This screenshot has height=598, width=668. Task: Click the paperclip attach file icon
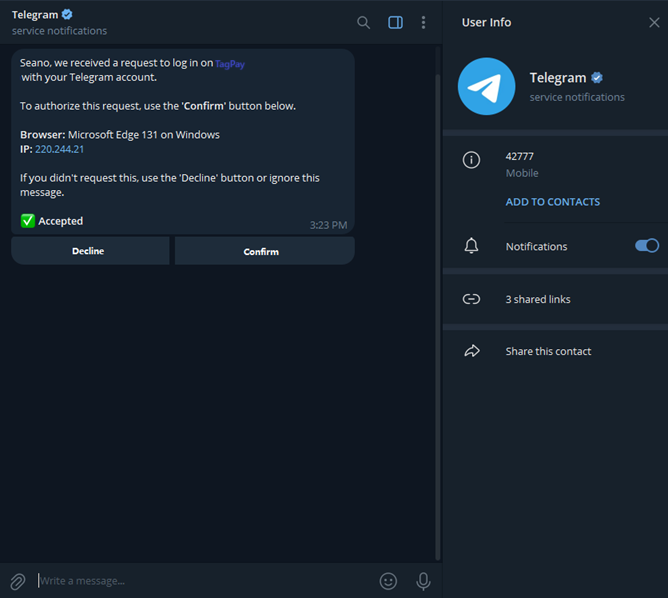[17, 581]
